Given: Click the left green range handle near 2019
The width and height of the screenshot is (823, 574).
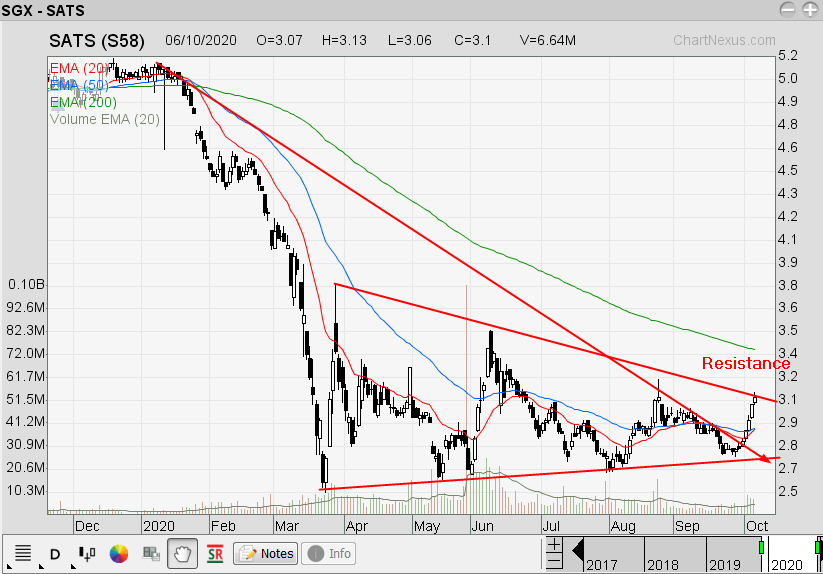Looking at the screenshot, I should [x=762, y=547].
